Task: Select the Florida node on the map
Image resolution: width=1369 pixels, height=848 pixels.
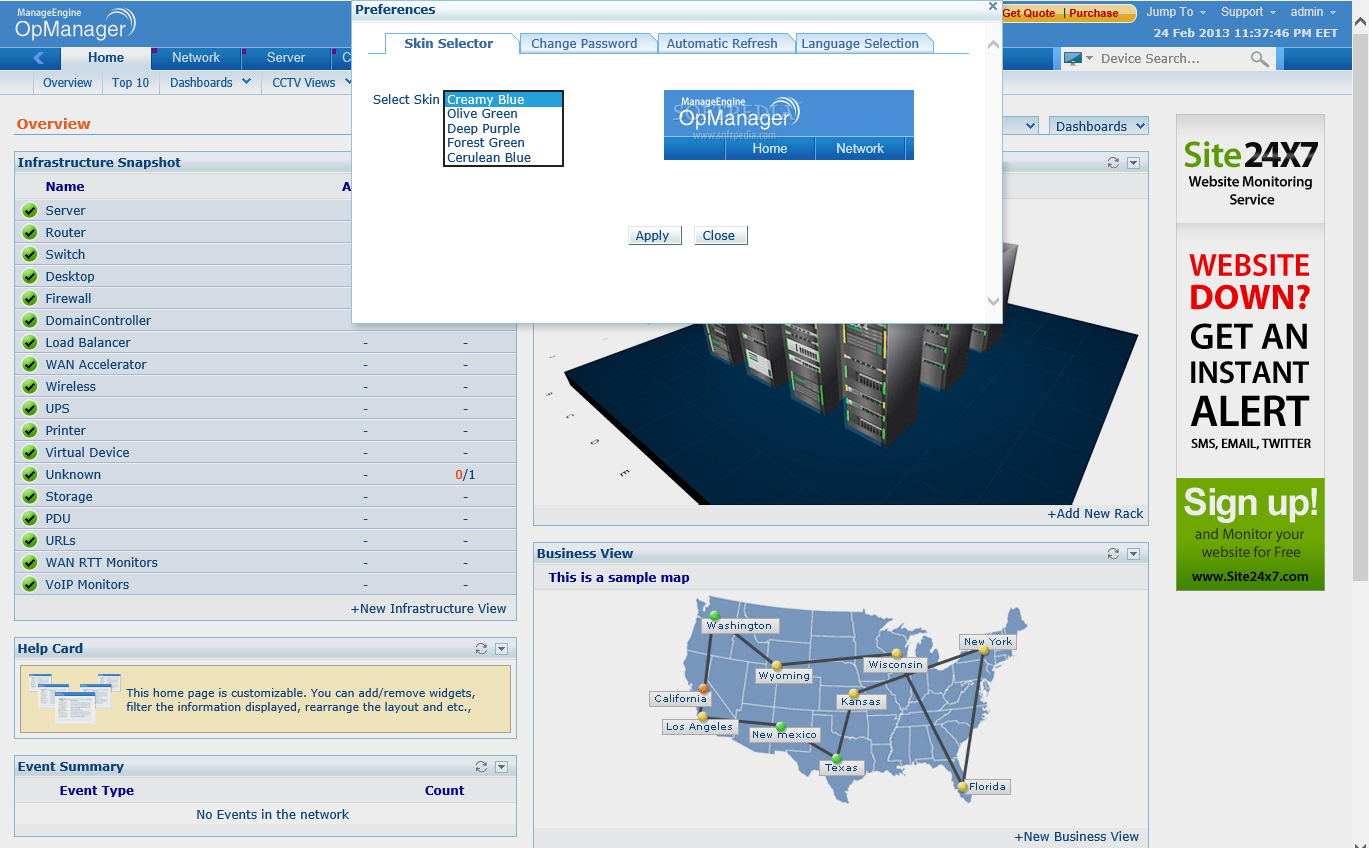Action: coord(962,786)
